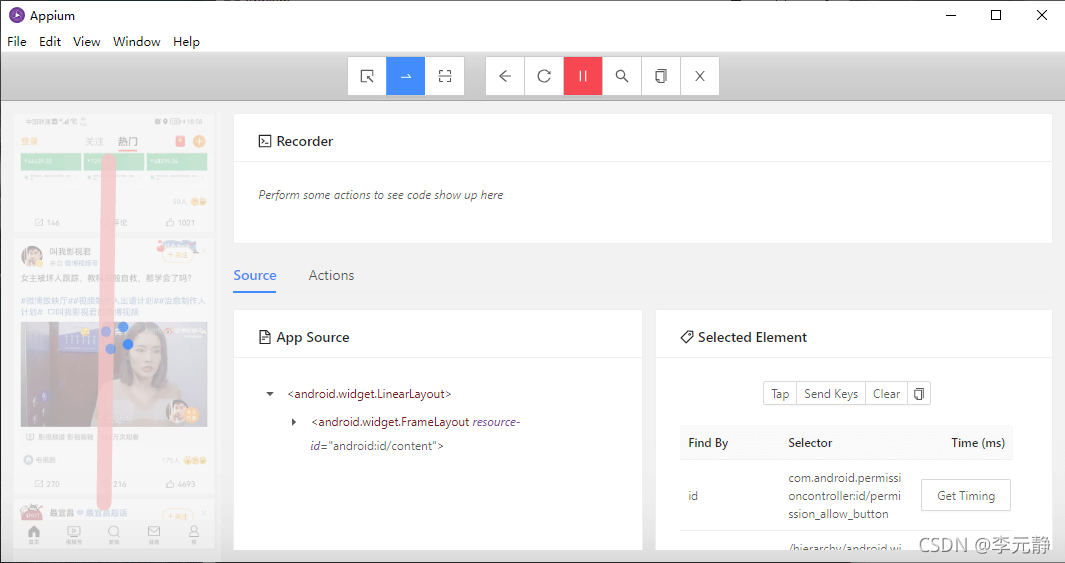The image size is (1065, 563).
Task: Open the File menu
Action: tap(17, 42)
